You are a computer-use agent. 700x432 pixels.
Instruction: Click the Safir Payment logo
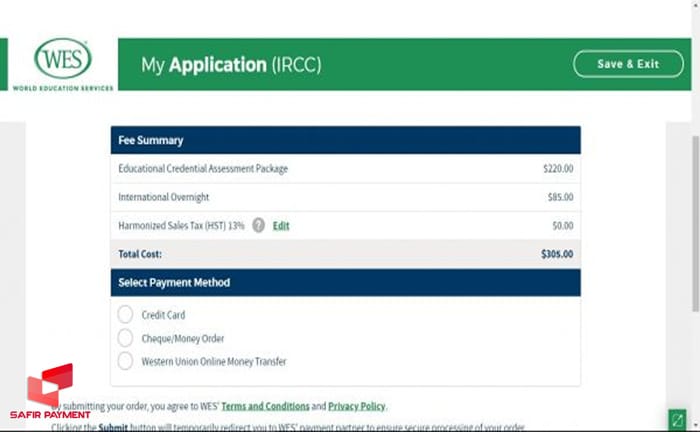point(50,391)
